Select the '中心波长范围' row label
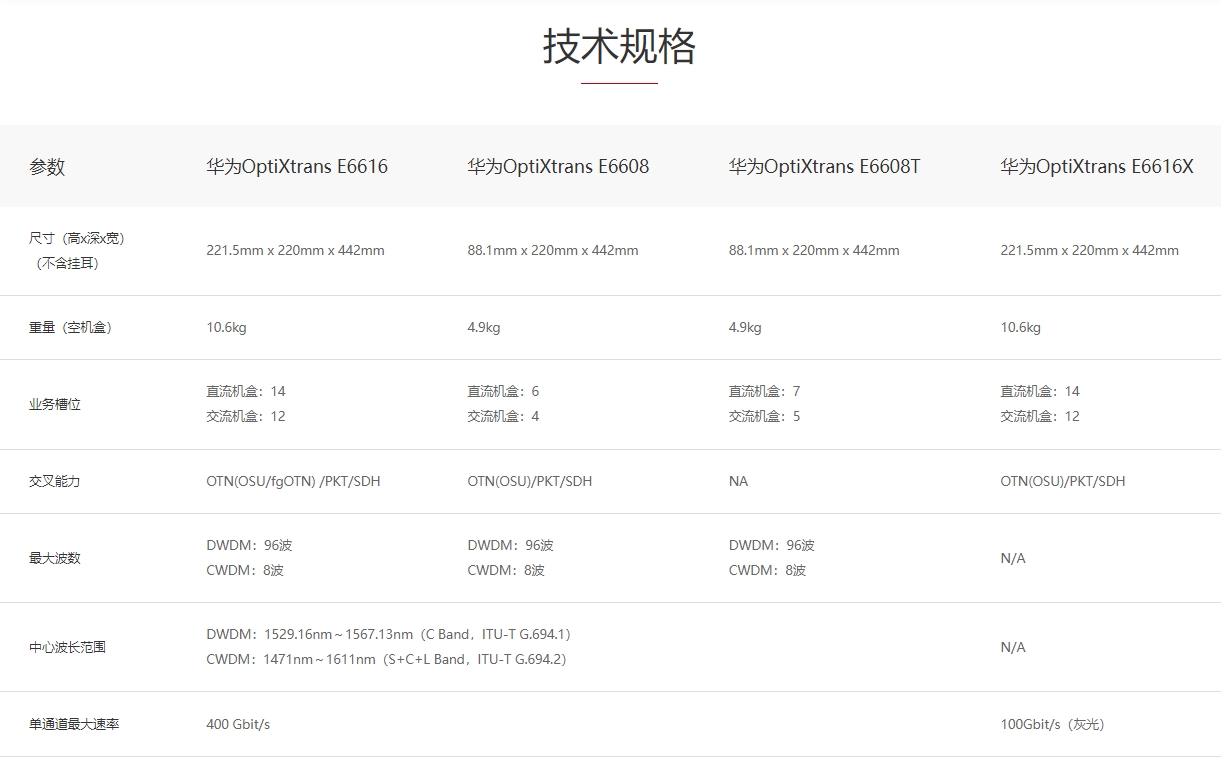1221x761 pixels. tap(67, 648)
